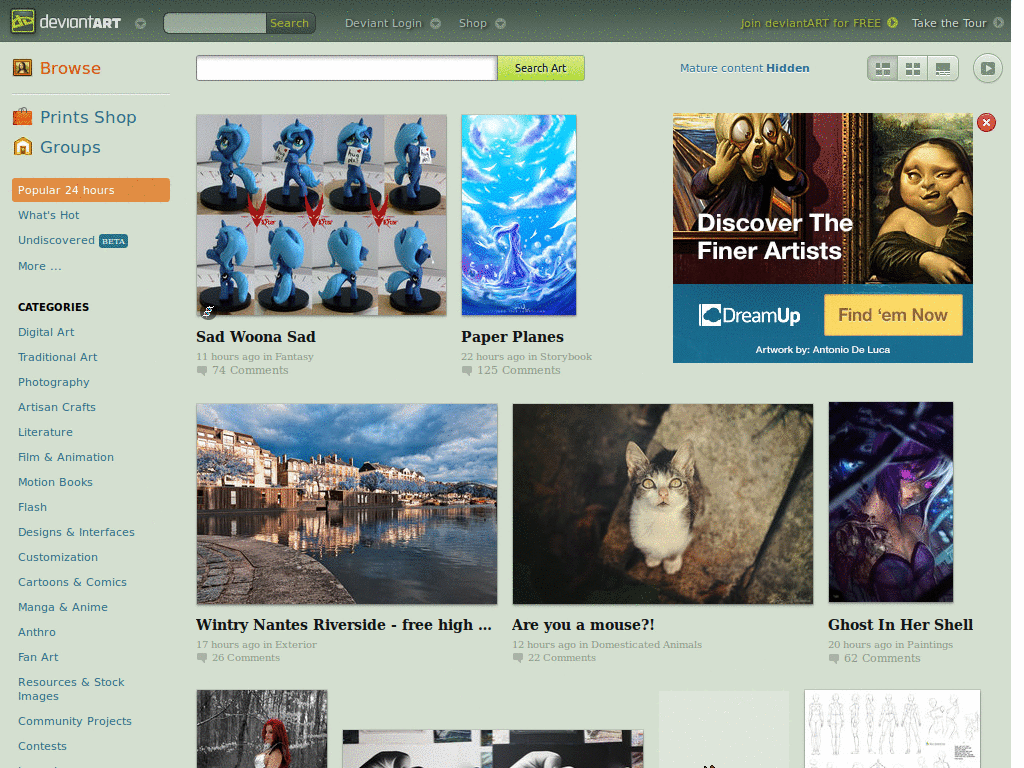Open the Resources & Stock Images category
The width and height of the screenshot is (1024, 768).
[71, 689]
